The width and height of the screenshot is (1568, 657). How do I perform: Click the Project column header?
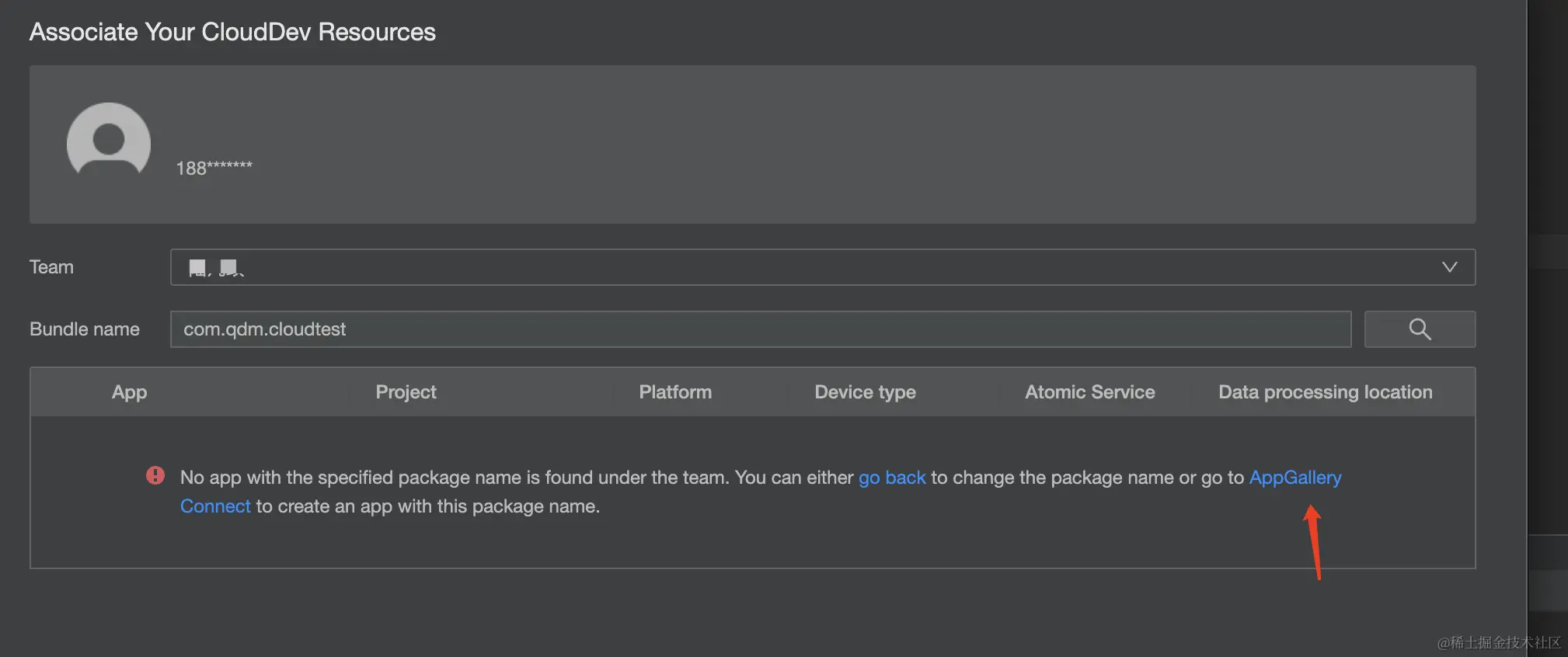pos(406,392)
